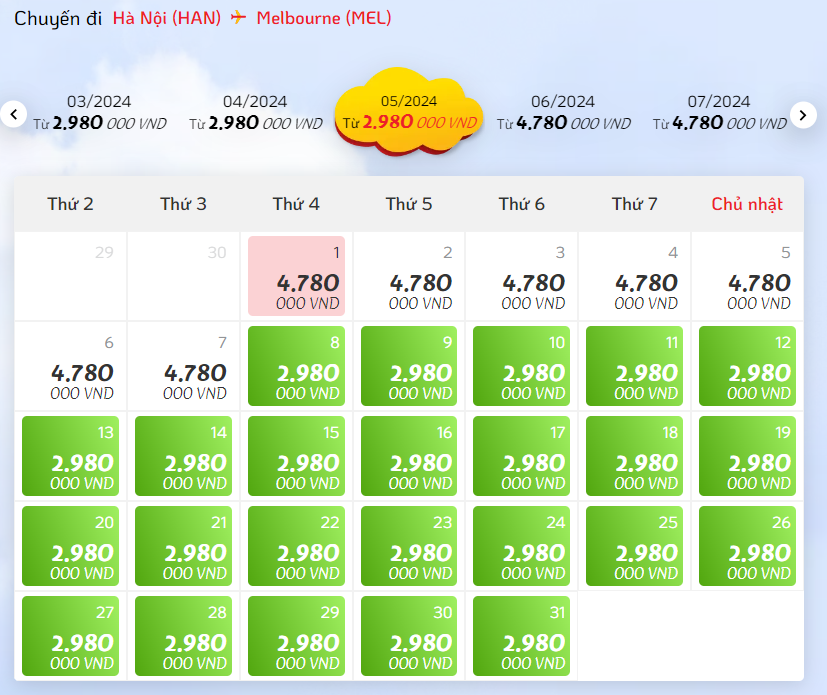Advance to later months with right arrow
The height and width of the screenshot is (695, 827).
click(x=803, y=114)
